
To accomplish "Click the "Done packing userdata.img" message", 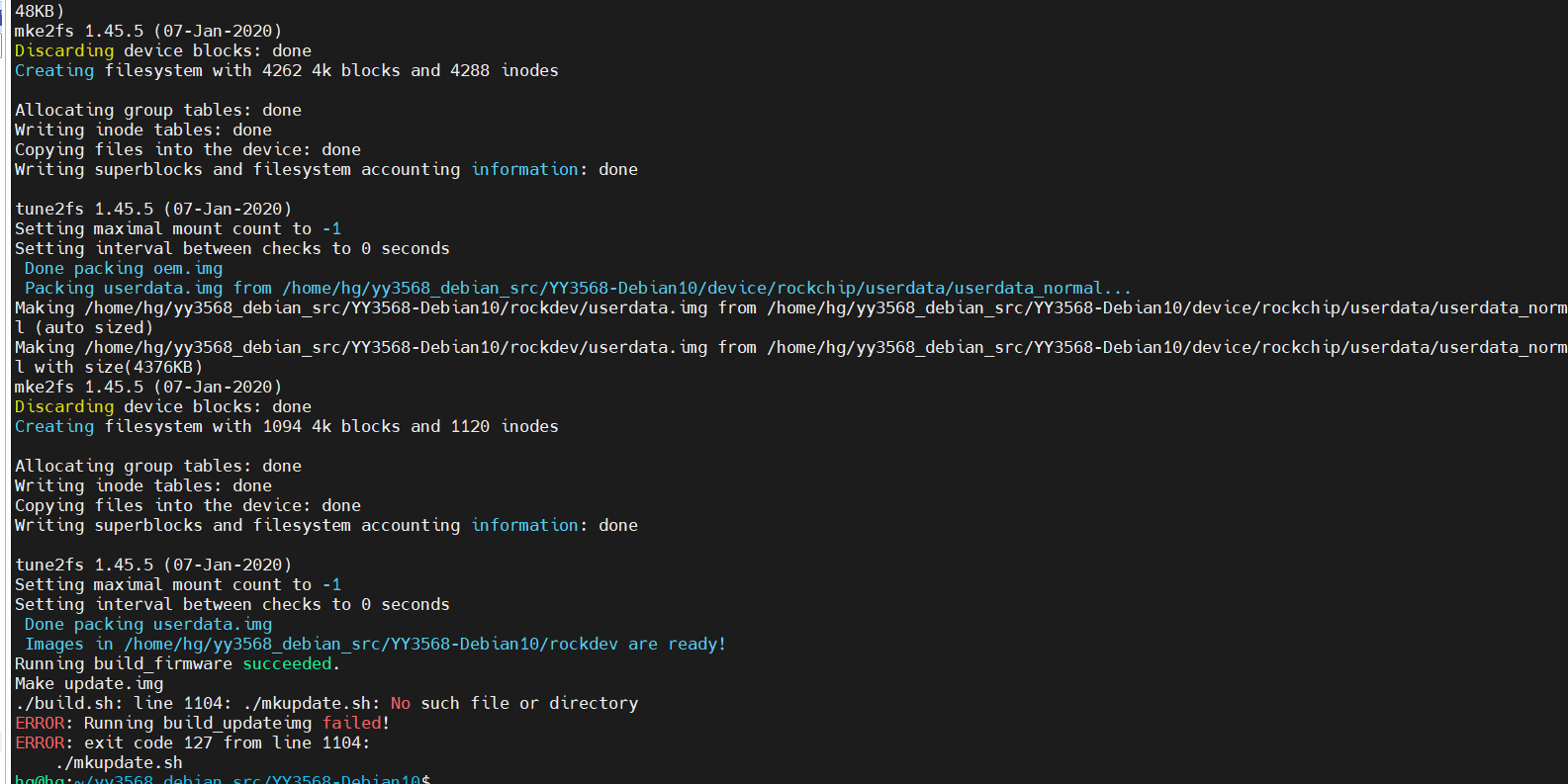I will (148, 624).
